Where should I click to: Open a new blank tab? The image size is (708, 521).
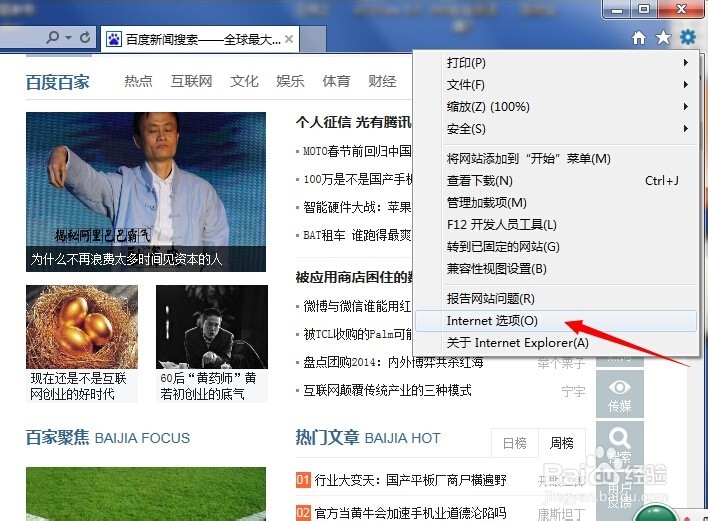312,39
